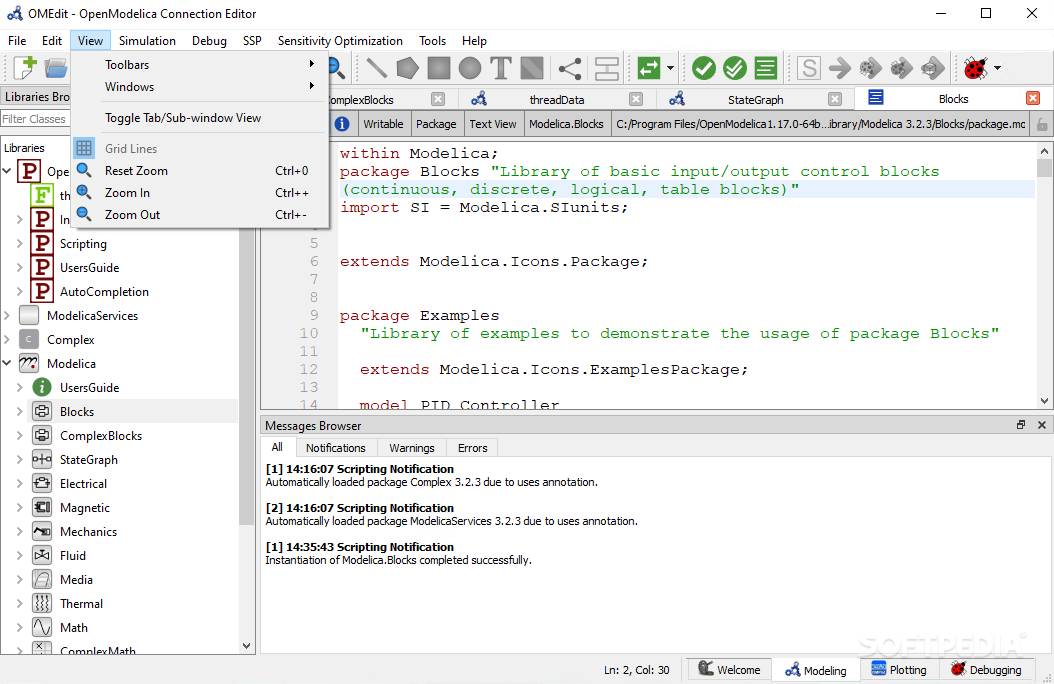
Task: Choose Reset Zoom from View menu
Action: pos(200,171)
